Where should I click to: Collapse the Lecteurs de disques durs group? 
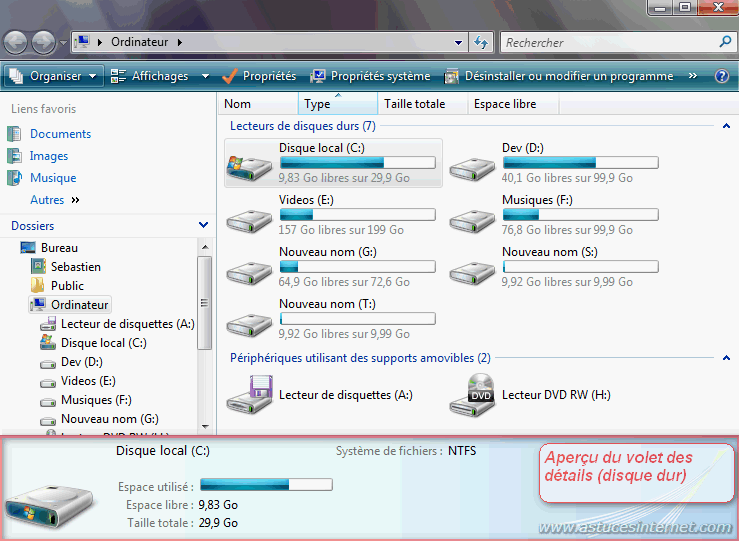[726, 126]
